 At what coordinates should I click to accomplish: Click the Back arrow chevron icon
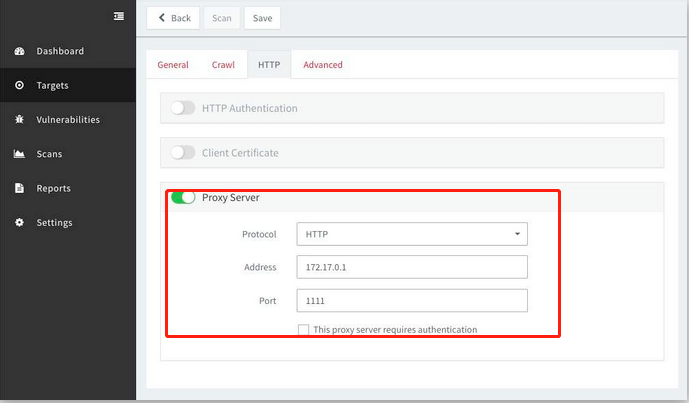[162, 18]
